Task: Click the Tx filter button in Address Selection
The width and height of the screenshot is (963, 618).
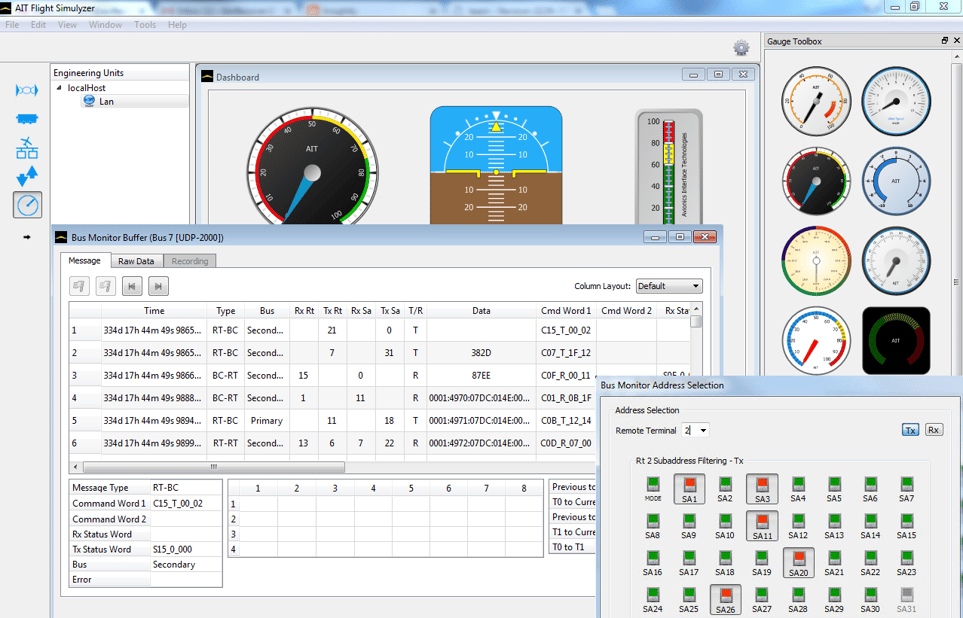Action: click(x=911, y=429)
